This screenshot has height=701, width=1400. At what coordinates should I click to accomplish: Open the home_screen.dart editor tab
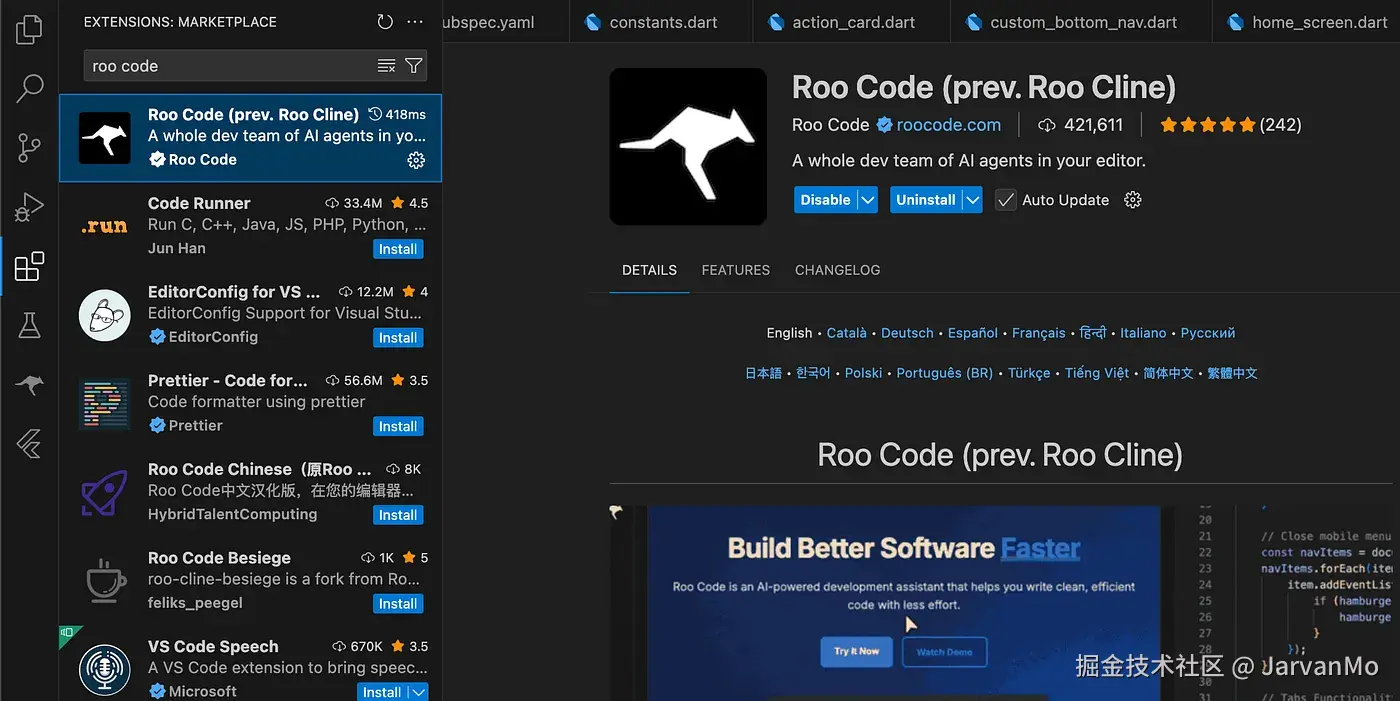click(1306, 22)
